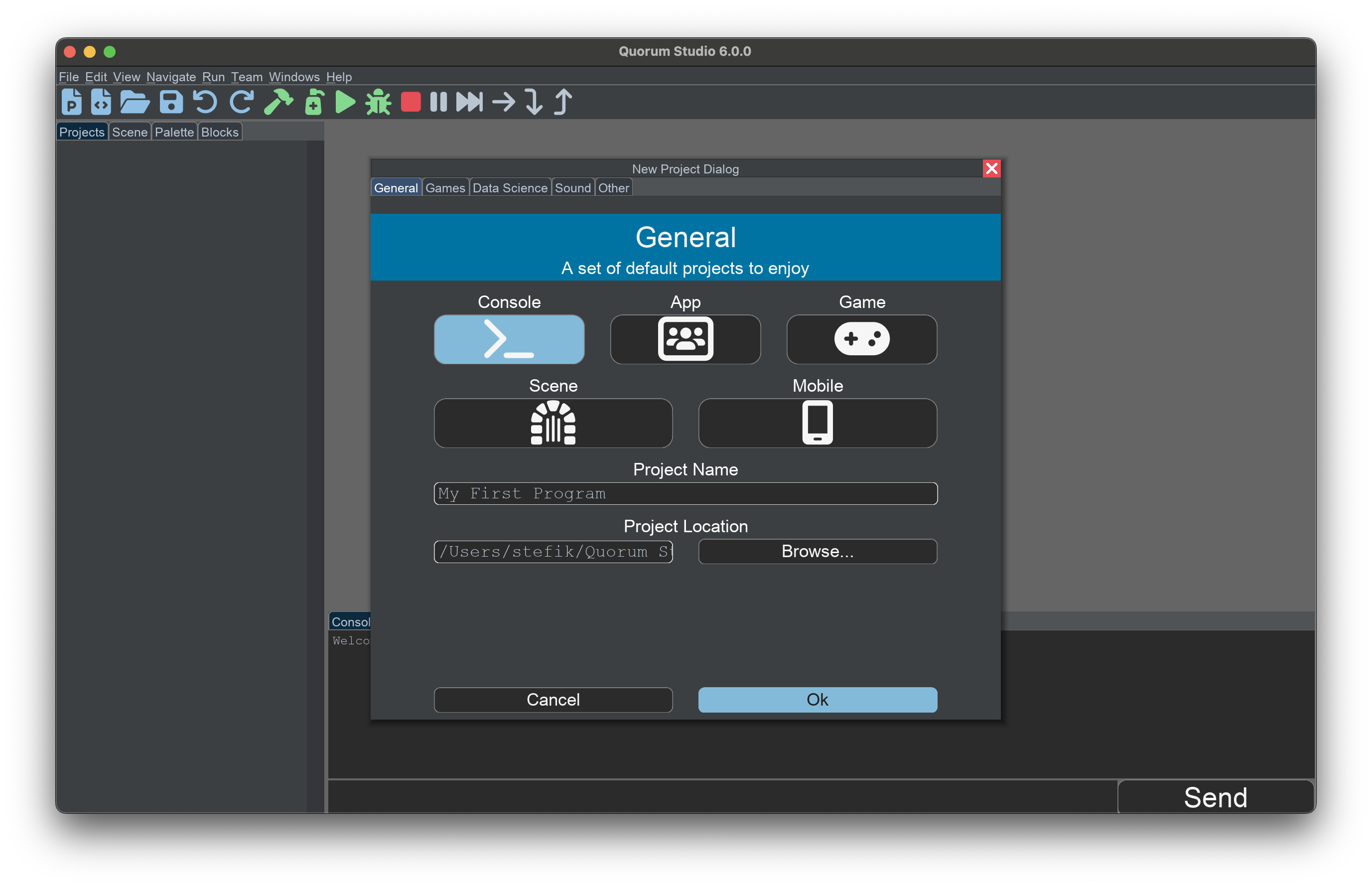This screenshot has height=887, width=1372.
Task: Select the App project type icon
Action: coord(685,339)
